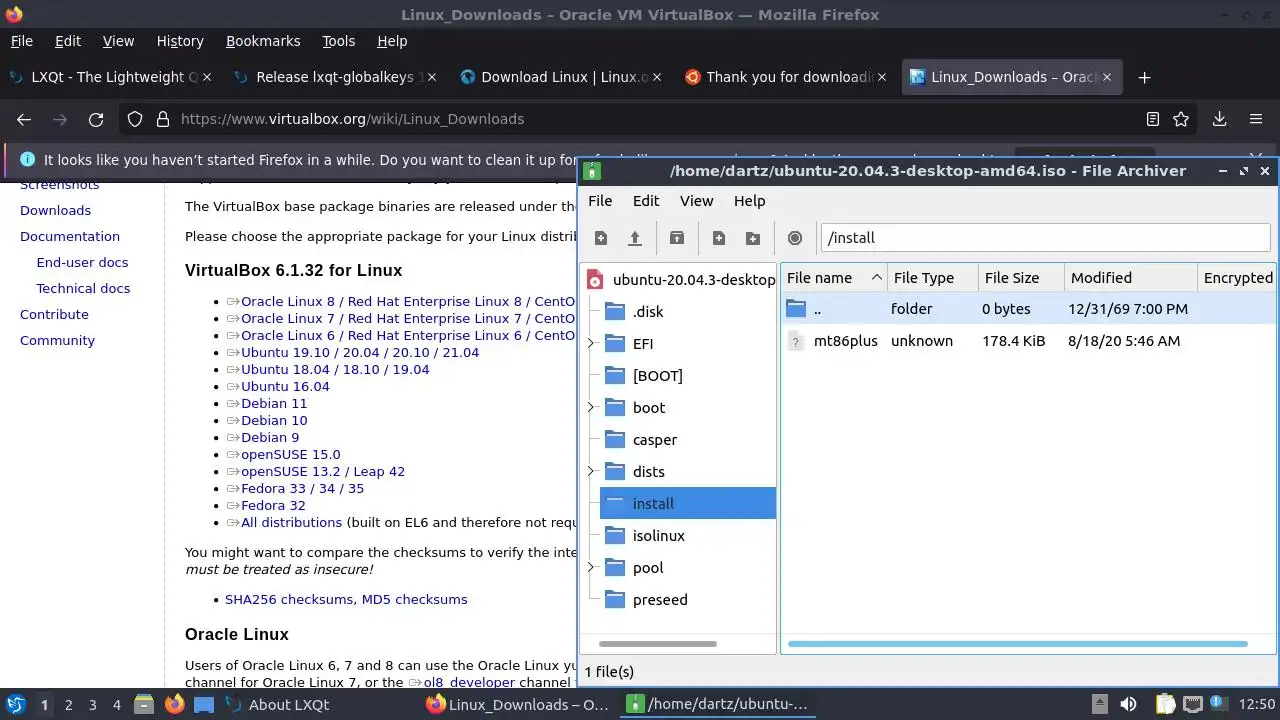Open the network tray icon
The image size is (1280, 720).
(x=1192, y=704)
